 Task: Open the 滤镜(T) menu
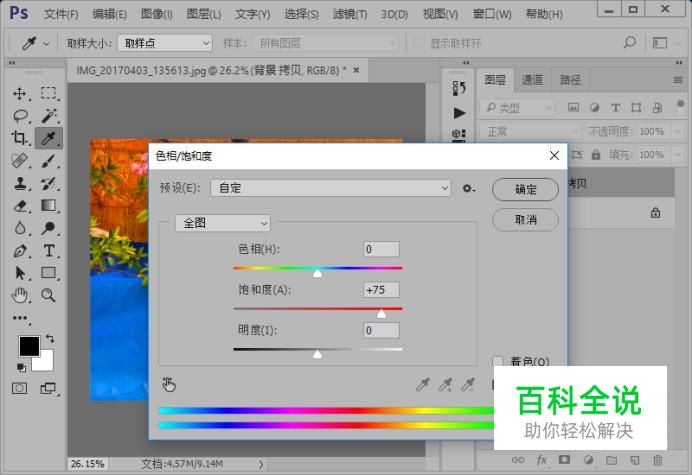tap(350, 14)
